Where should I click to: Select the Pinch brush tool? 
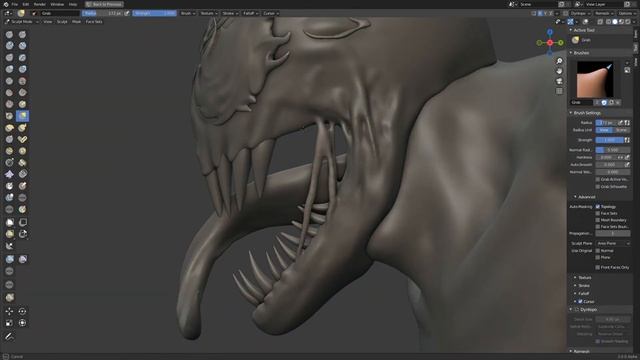point(9,116)
